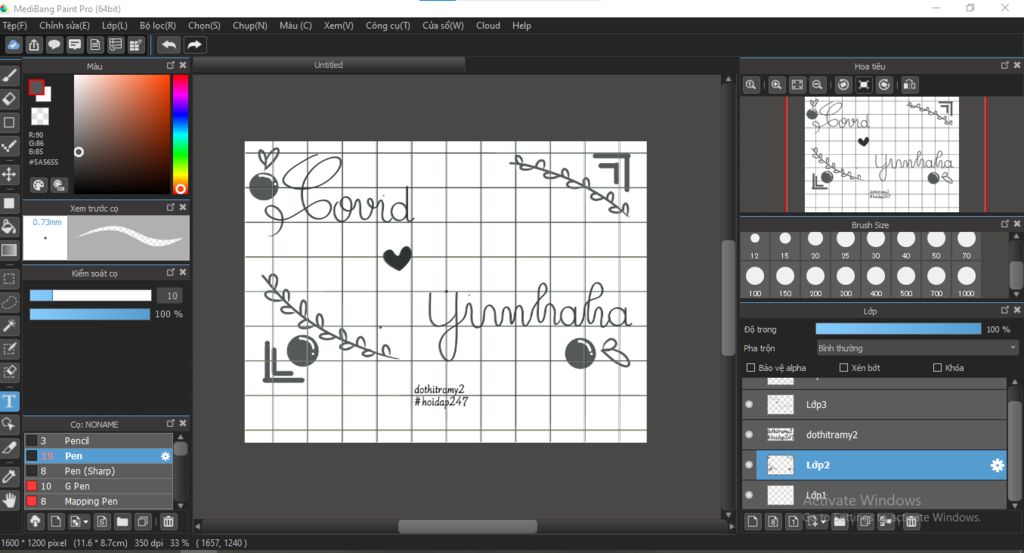This screenshot has height=553, width=1024.
Task: Select the rectangular Select tool
Action: pyautogui.click(x=9, y=279)
